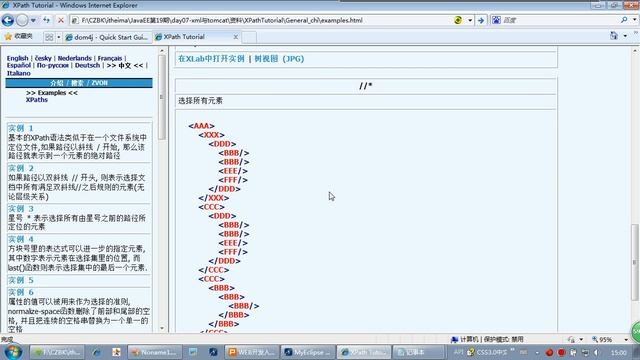Screen dimensions: 640x360
Task: Click the main page vertical scrollbar thumb
Action: [x=635, y=261]
